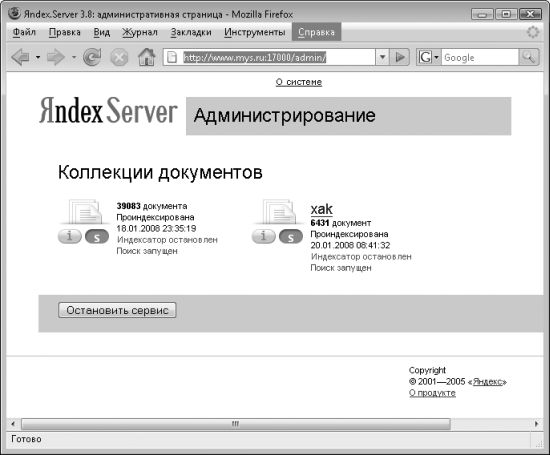Open the Справка menu
Screen dimensions: 550x455
pos(316,32)
